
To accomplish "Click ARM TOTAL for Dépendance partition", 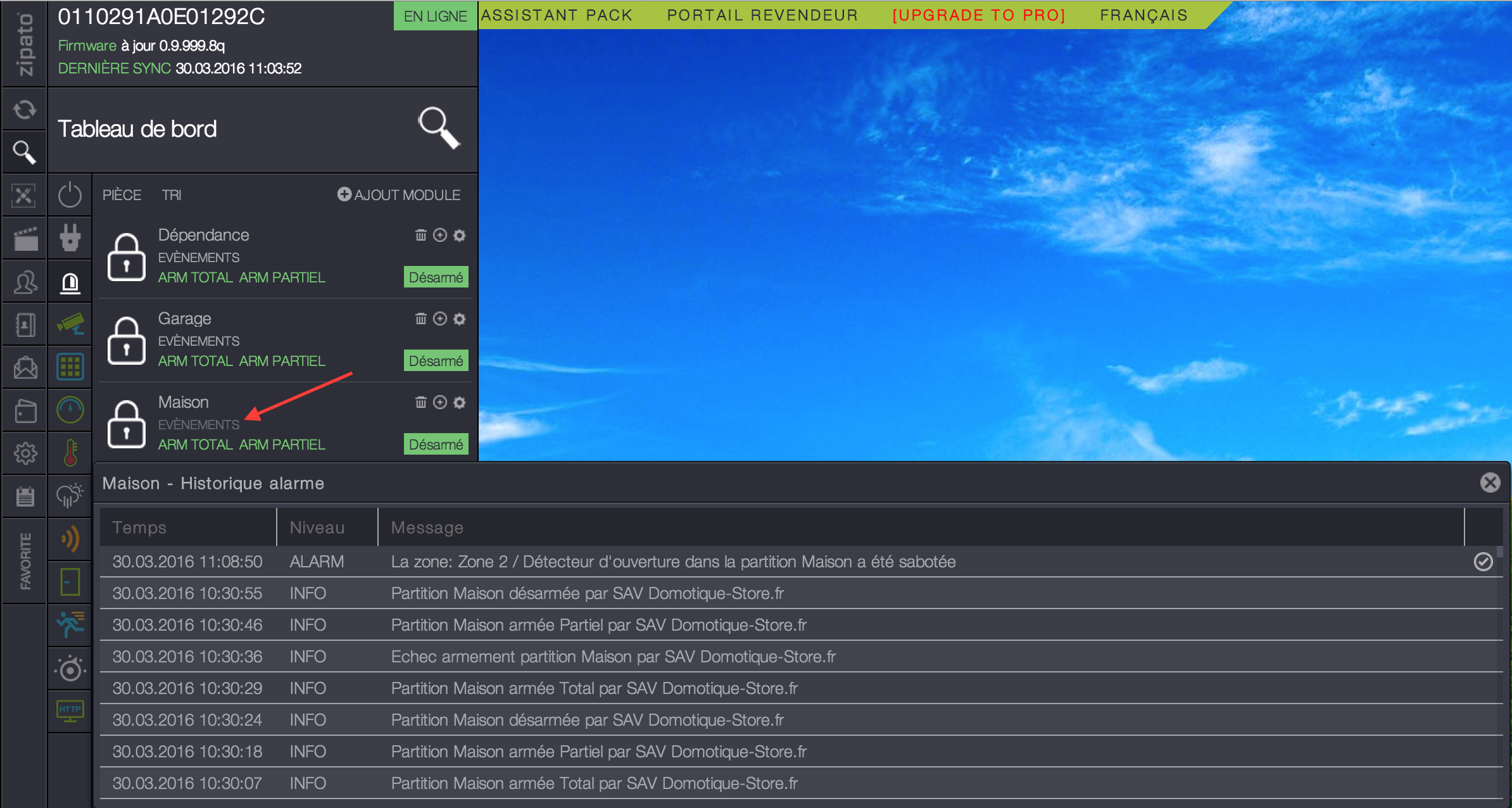I will click(195, 277).
